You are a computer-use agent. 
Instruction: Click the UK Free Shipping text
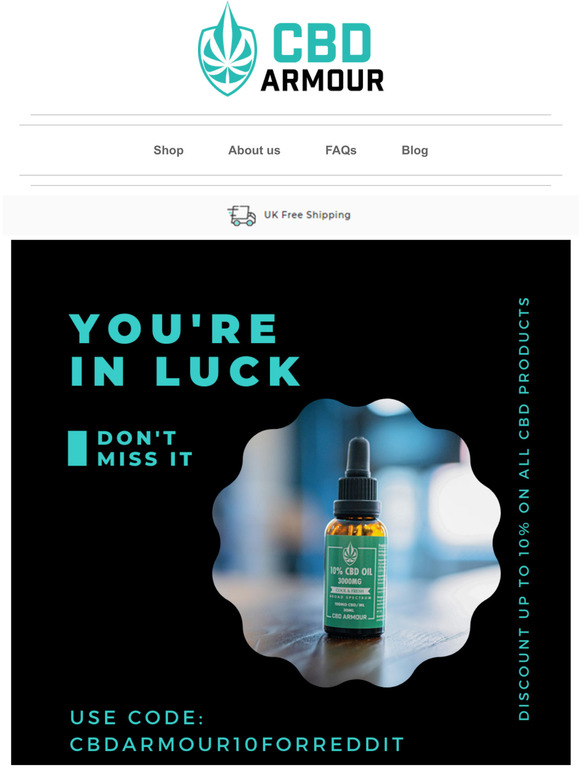[307, 215]
